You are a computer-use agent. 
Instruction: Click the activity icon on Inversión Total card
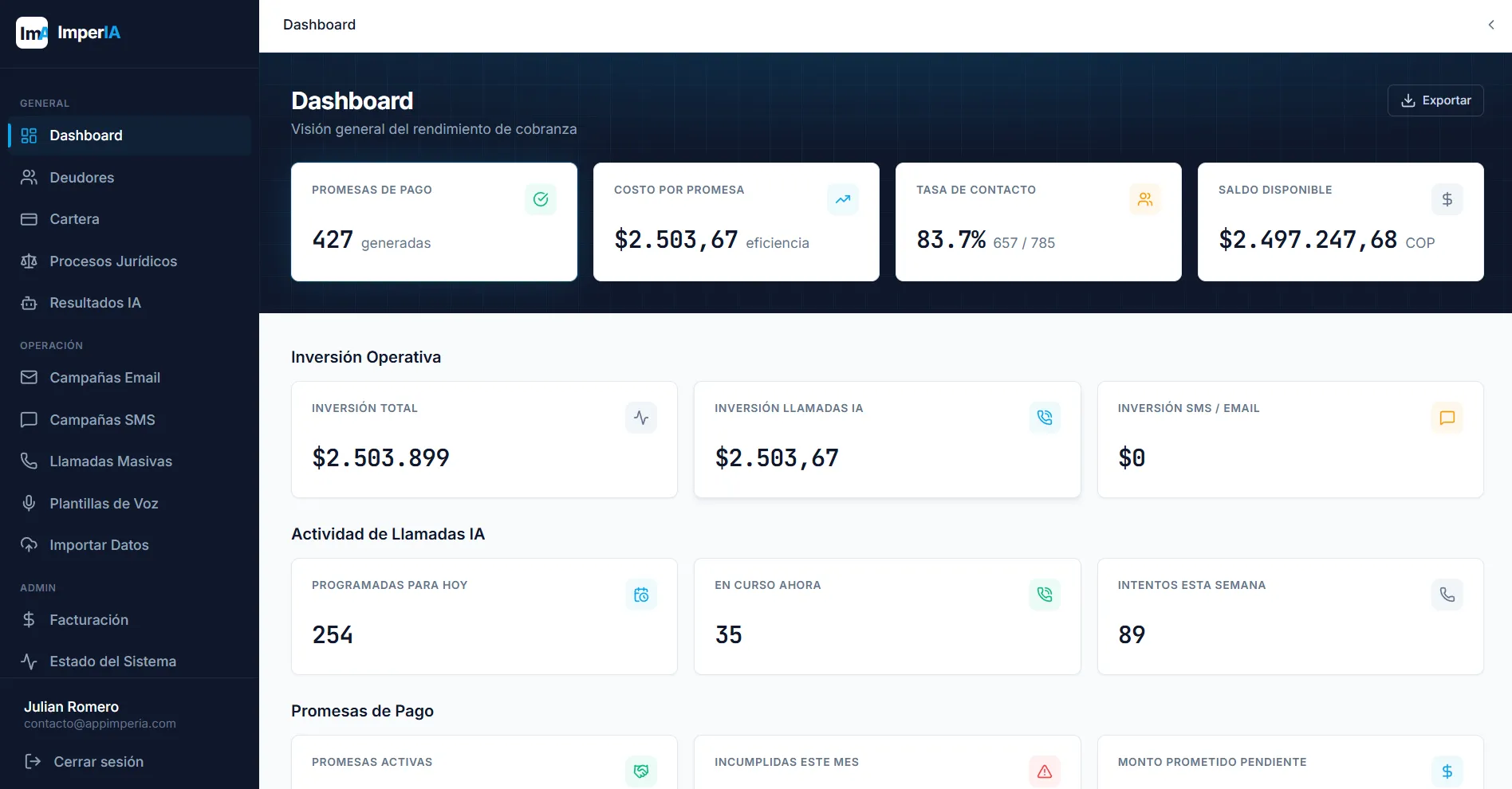[641, 418]
